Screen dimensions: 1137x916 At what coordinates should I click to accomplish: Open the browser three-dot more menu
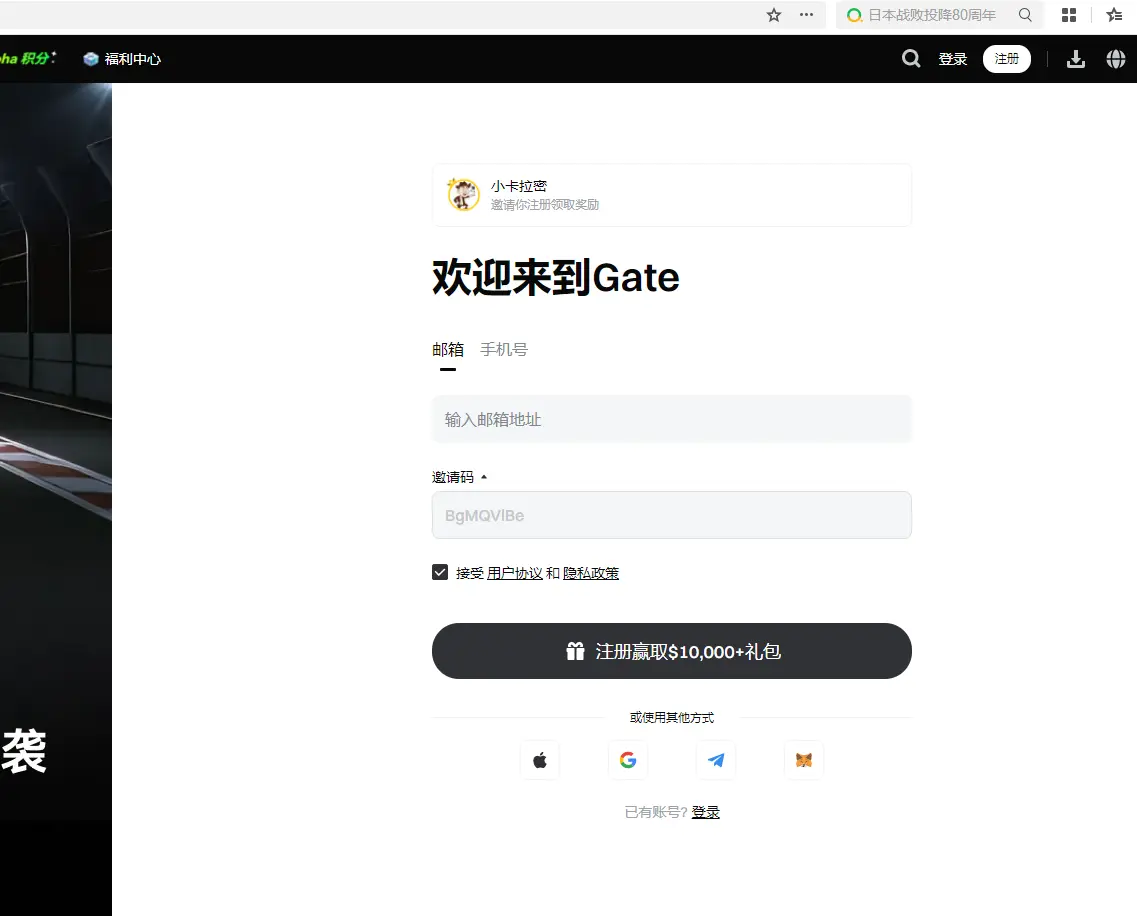(806, 15)
